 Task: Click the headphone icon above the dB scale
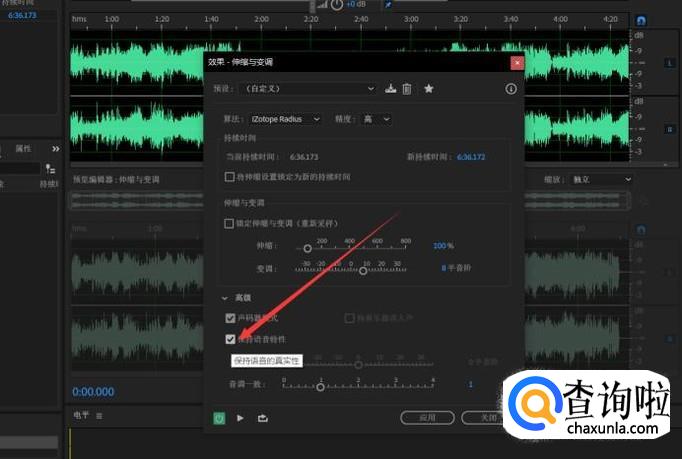click(x=641, y=20)
